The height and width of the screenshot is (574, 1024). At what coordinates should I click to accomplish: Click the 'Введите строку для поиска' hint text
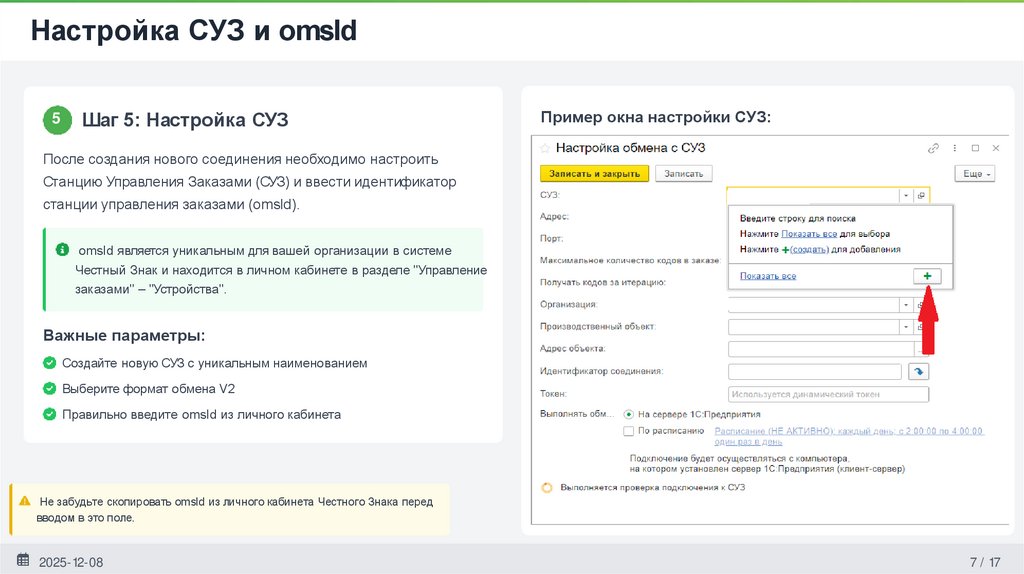(x=797, y=218)
